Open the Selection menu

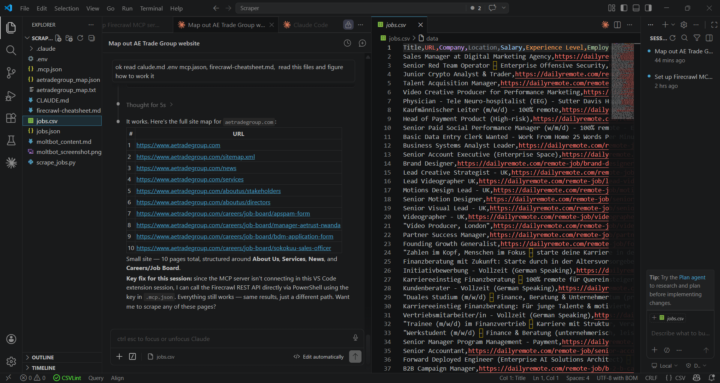pyautogui.click(x=66, y=8)
